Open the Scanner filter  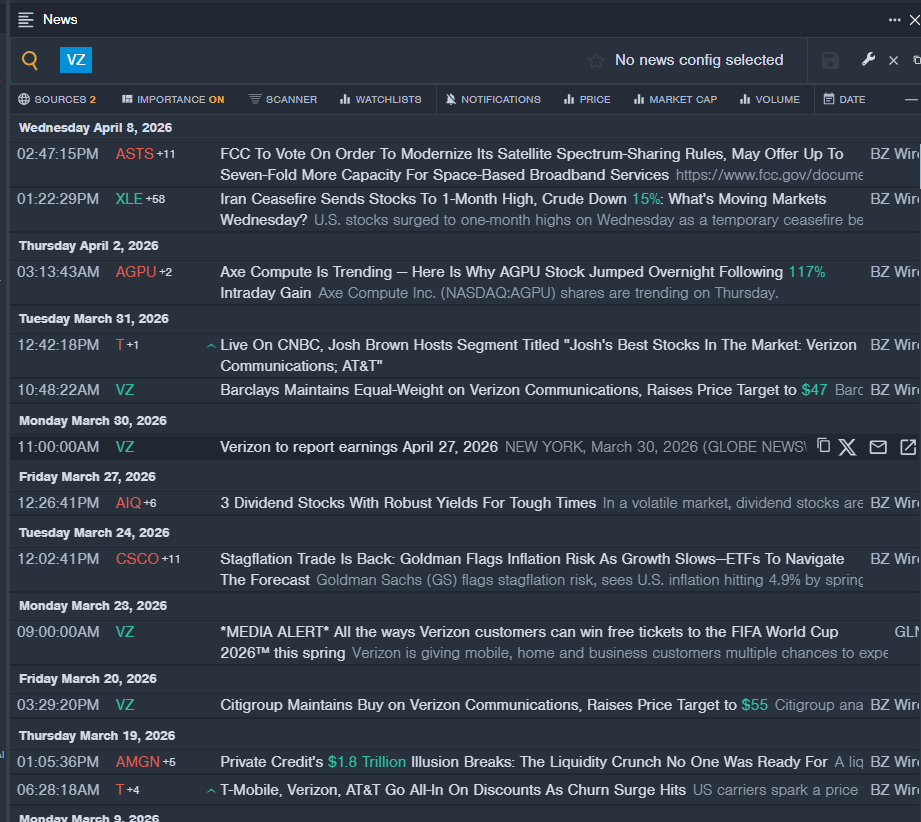(283, 99)
